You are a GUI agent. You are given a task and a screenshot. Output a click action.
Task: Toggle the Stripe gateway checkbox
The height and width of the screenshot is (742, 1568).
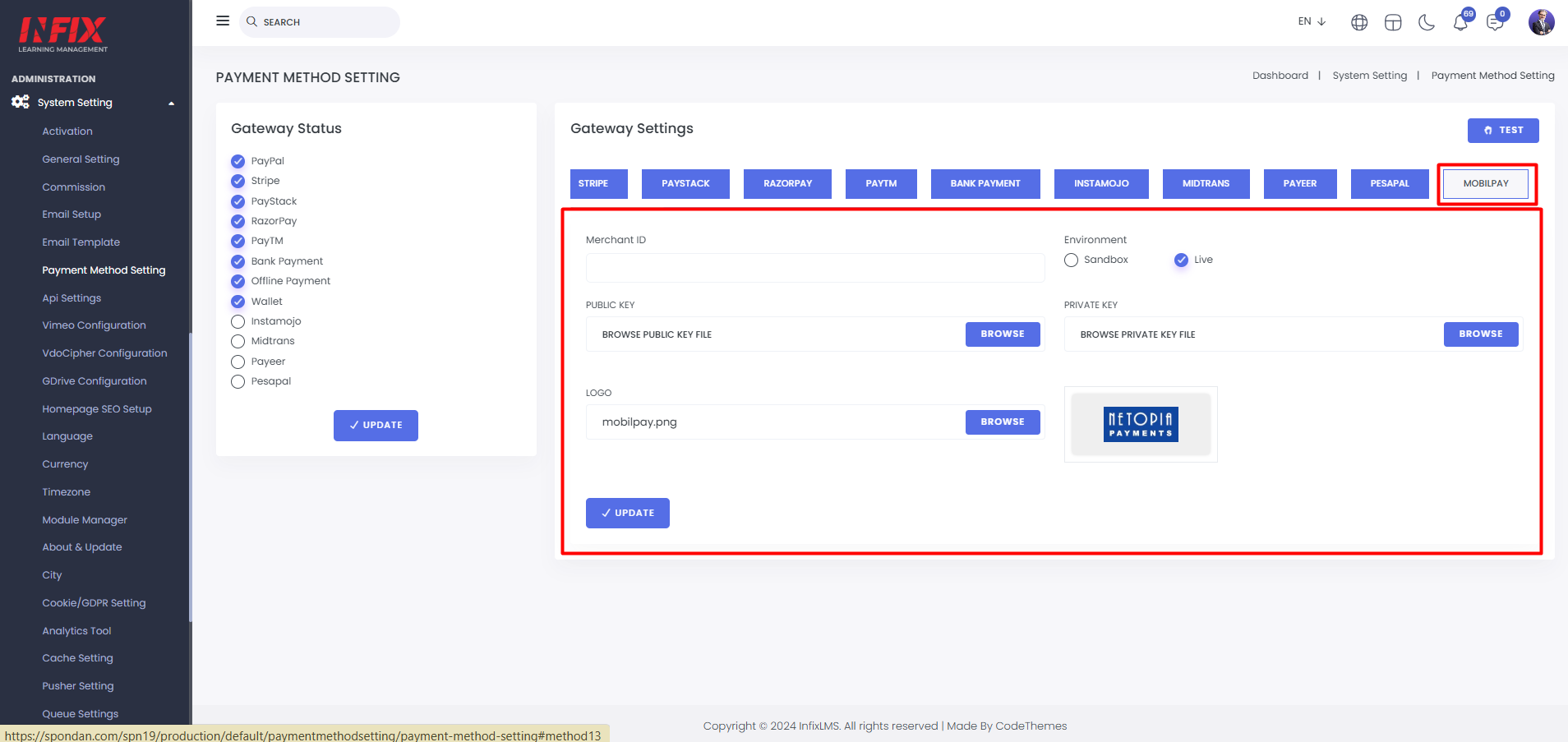238,181
